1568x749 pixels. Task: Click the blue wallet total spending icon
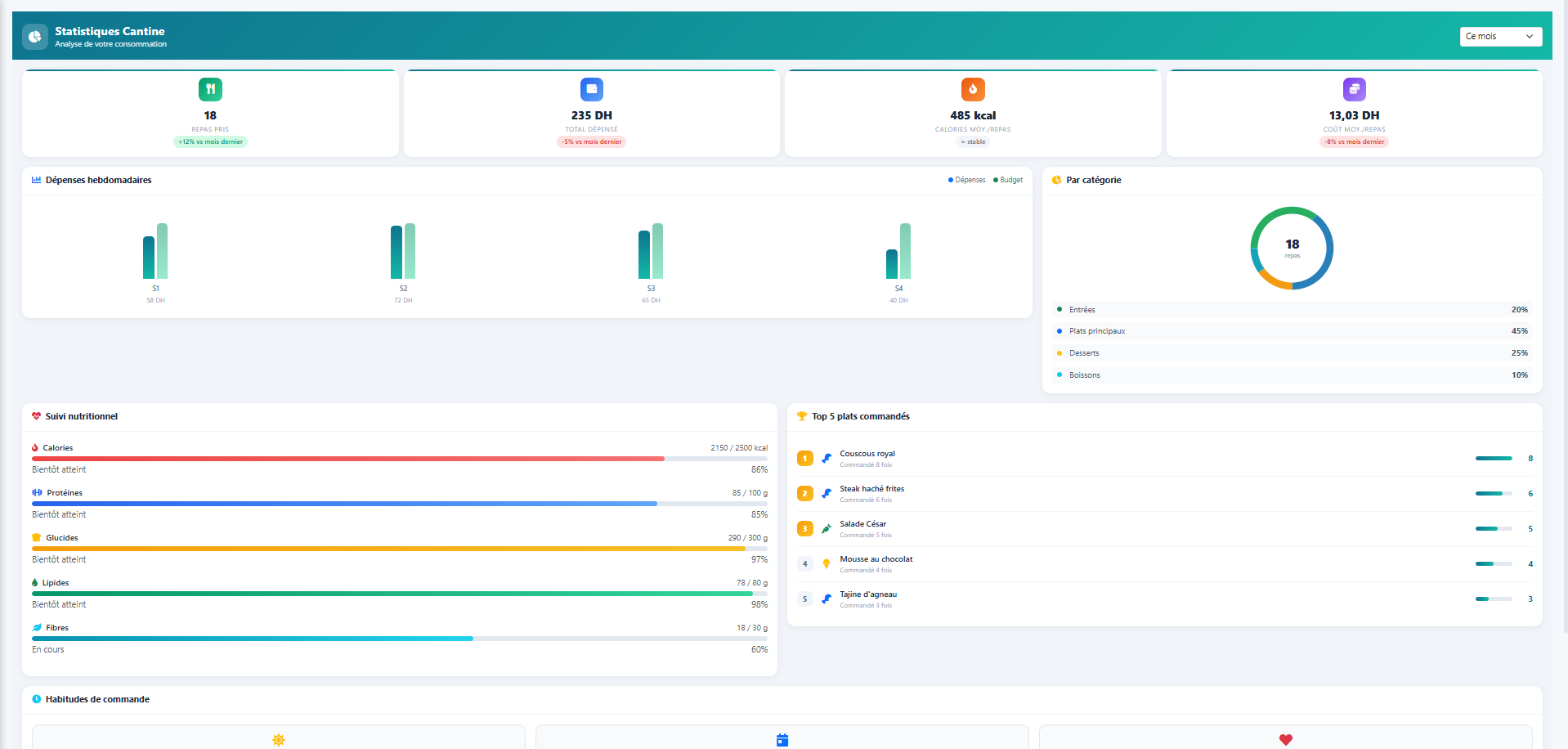591,89
